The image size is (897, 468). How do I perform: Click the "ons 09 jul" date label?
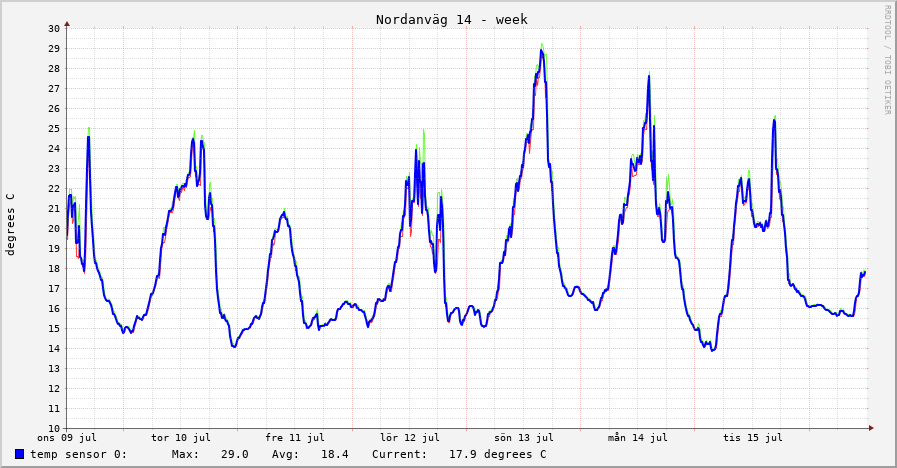pyautogui.click(x=67, y=438)
